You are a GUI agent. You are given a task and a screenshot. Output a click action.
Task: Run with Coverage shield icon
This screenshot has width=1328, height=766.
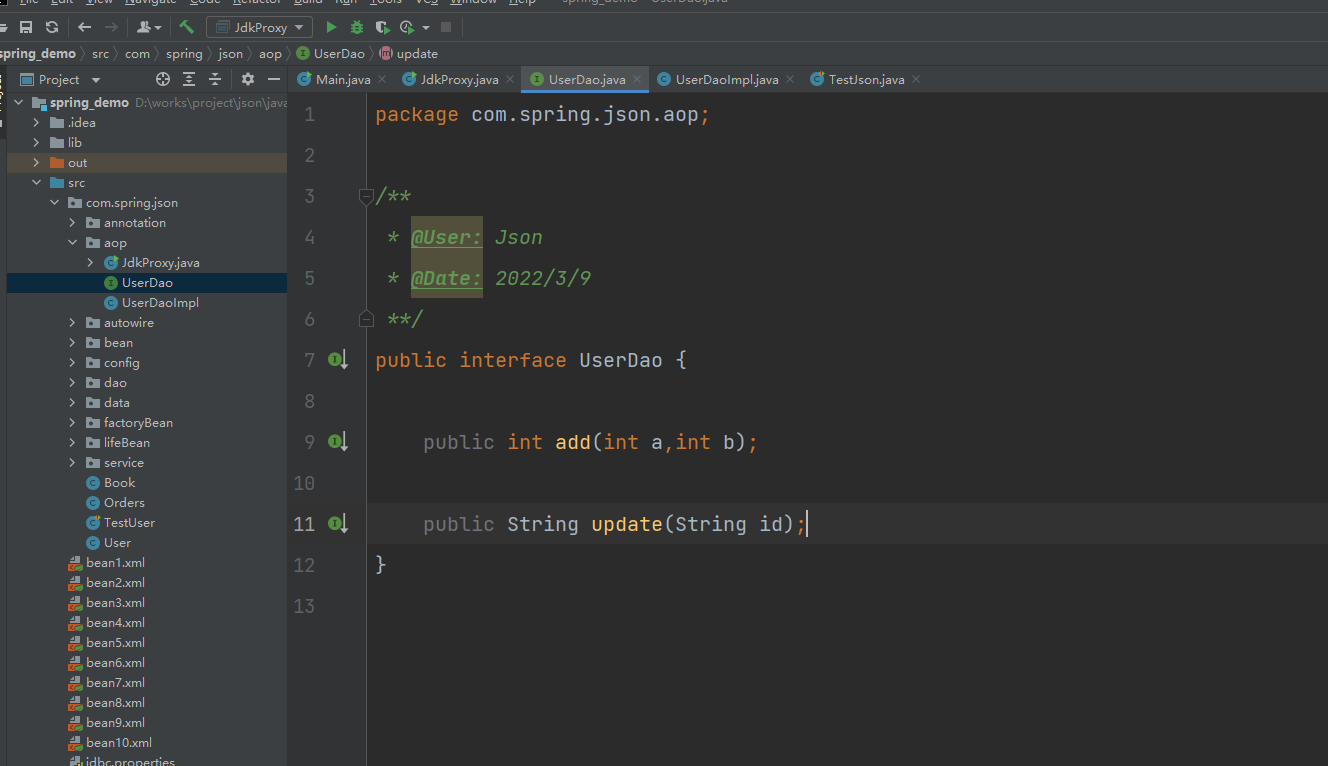[382, 27]
